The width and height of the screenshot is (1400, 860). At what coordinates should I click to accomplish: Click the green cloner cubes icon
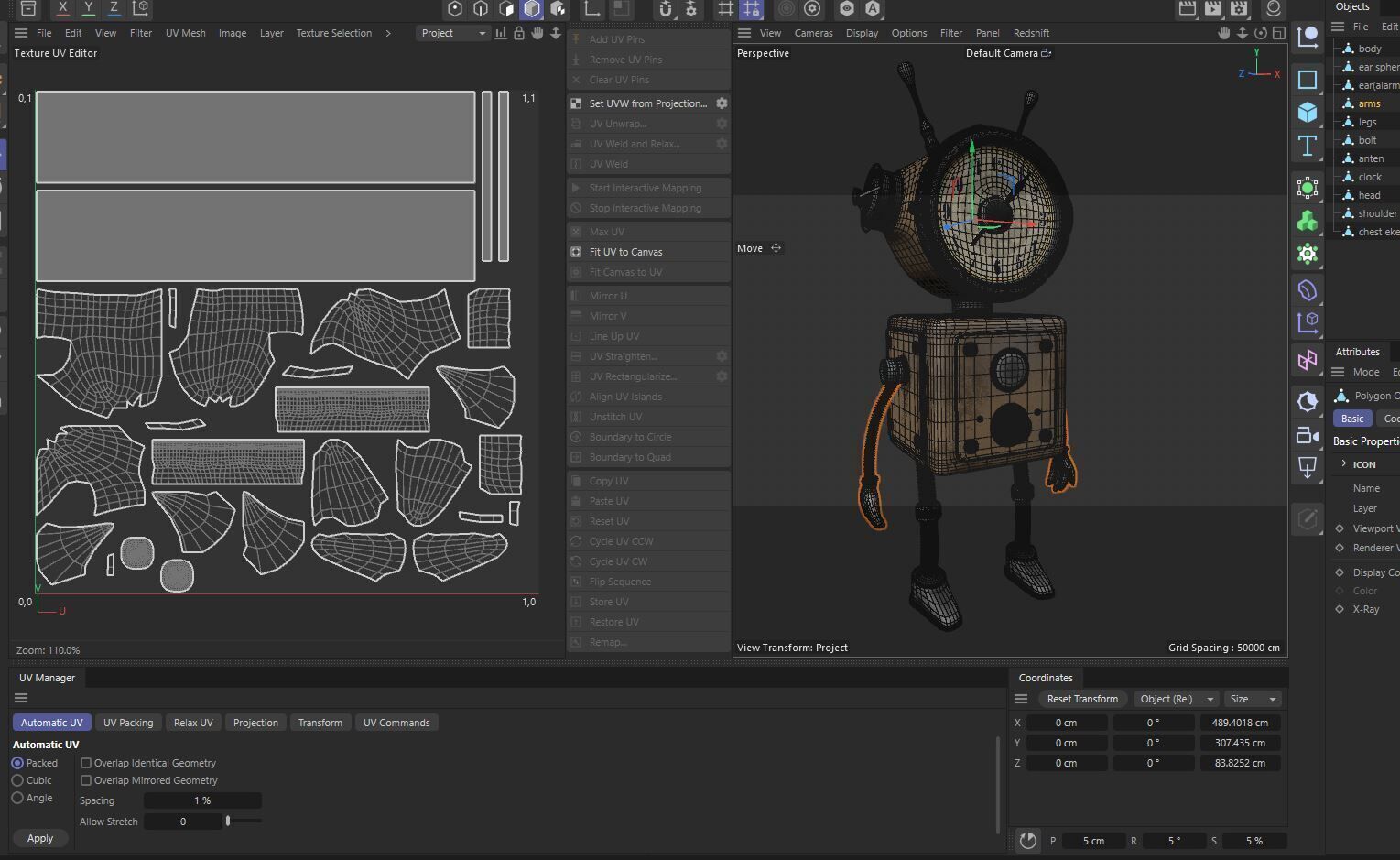tap(1308, 221)
